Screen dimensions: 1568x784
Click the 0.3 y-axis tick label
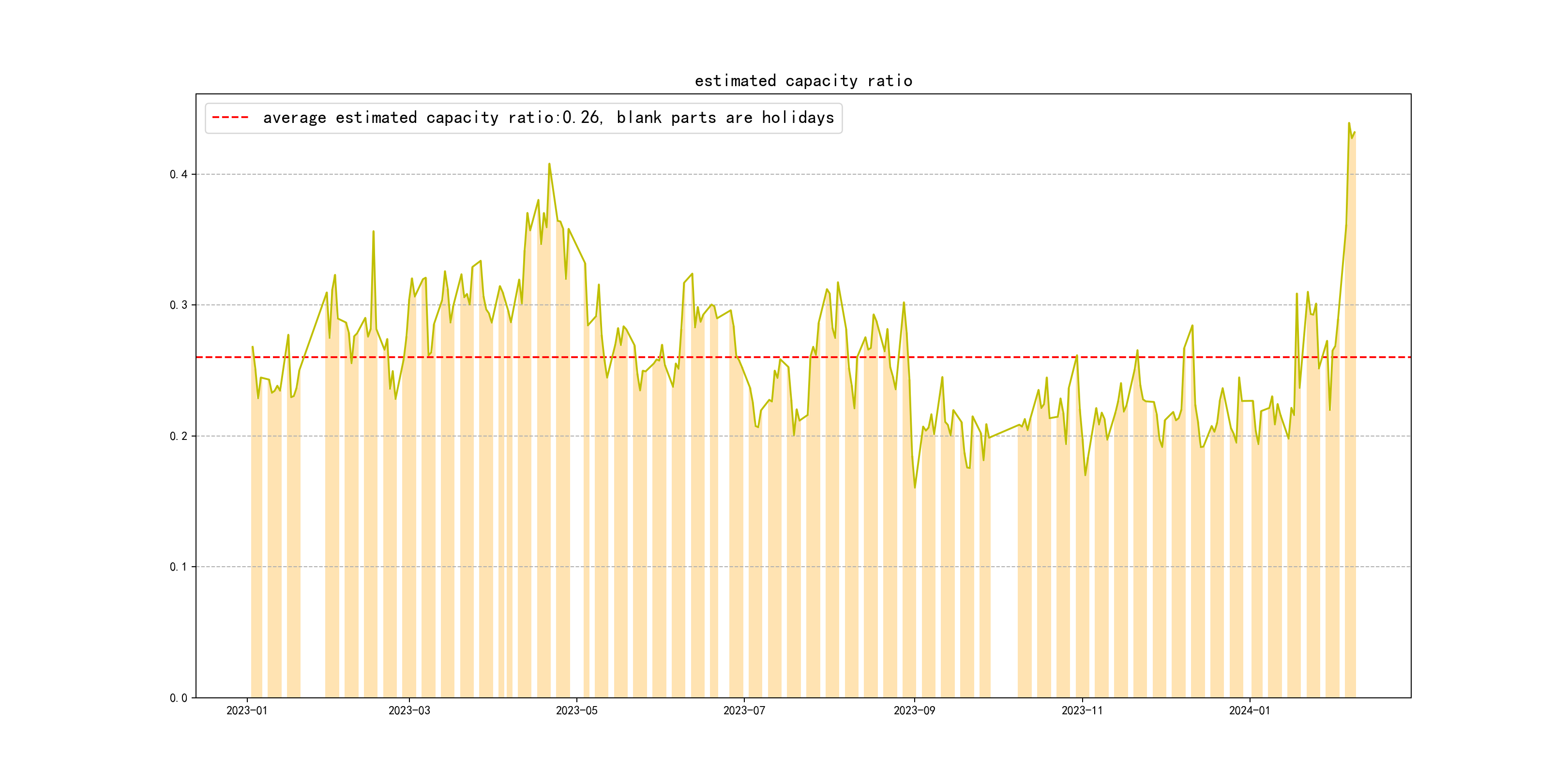coord(179,305)
